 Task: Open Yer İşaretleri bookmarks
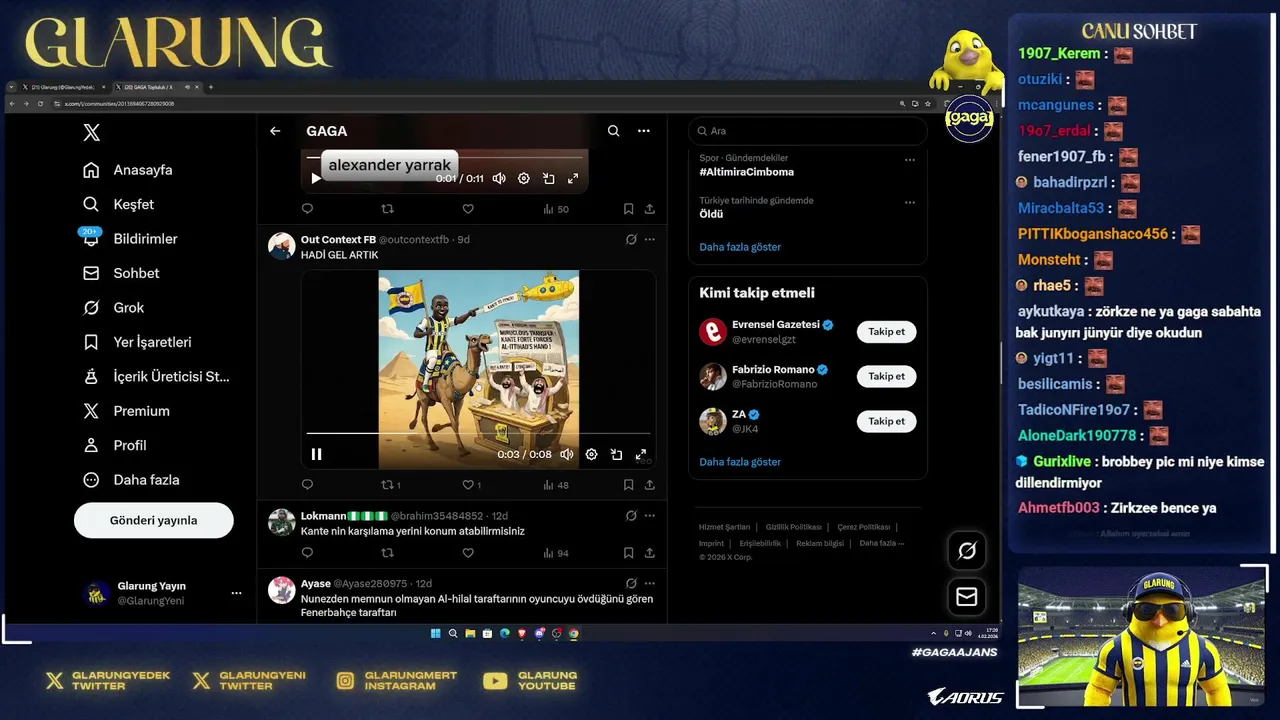(x=137, y=342)
